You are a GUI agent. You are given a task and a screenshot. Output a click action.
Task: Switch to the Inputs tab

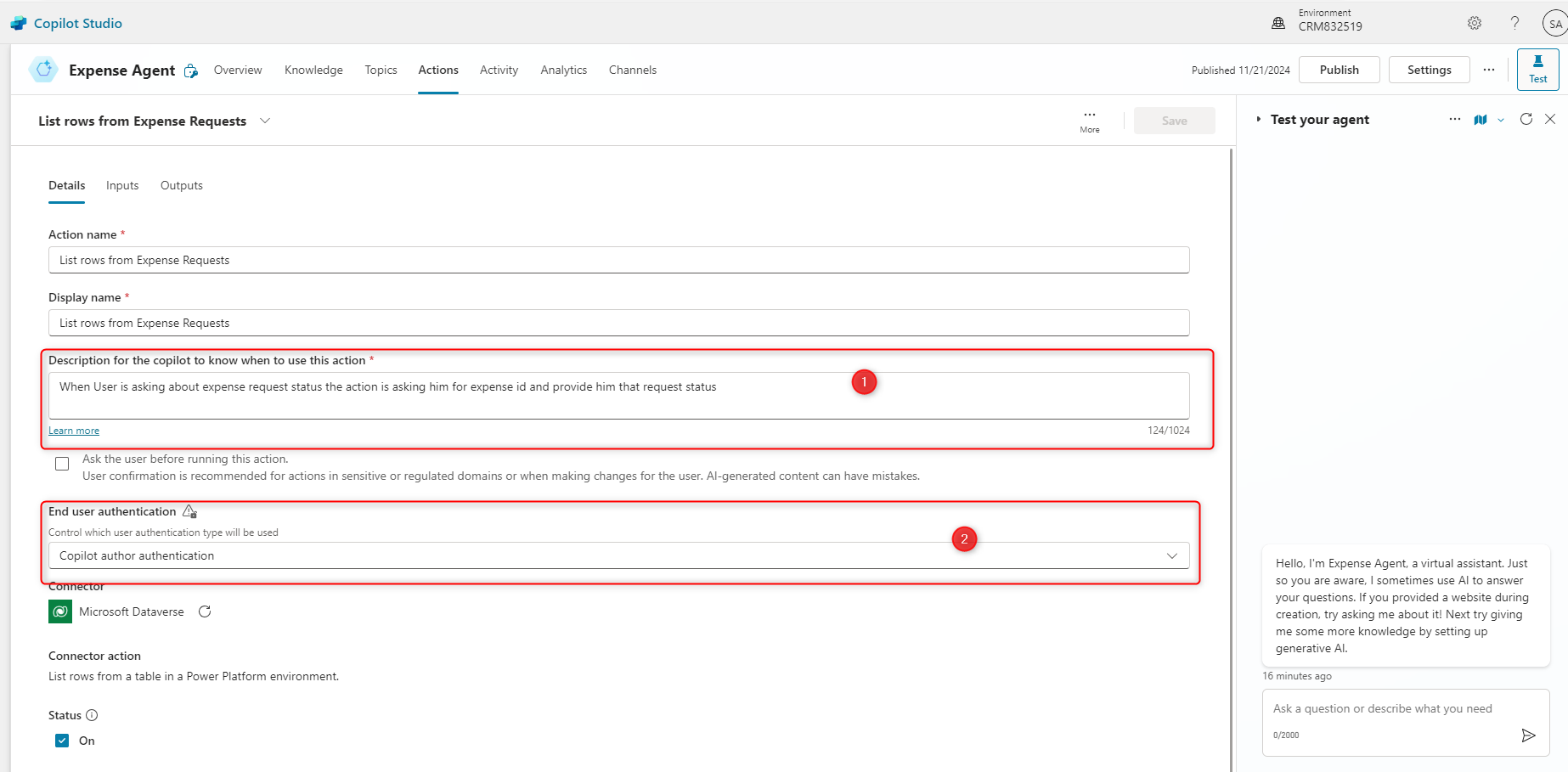pyautogui.click(x=122, y=185)
